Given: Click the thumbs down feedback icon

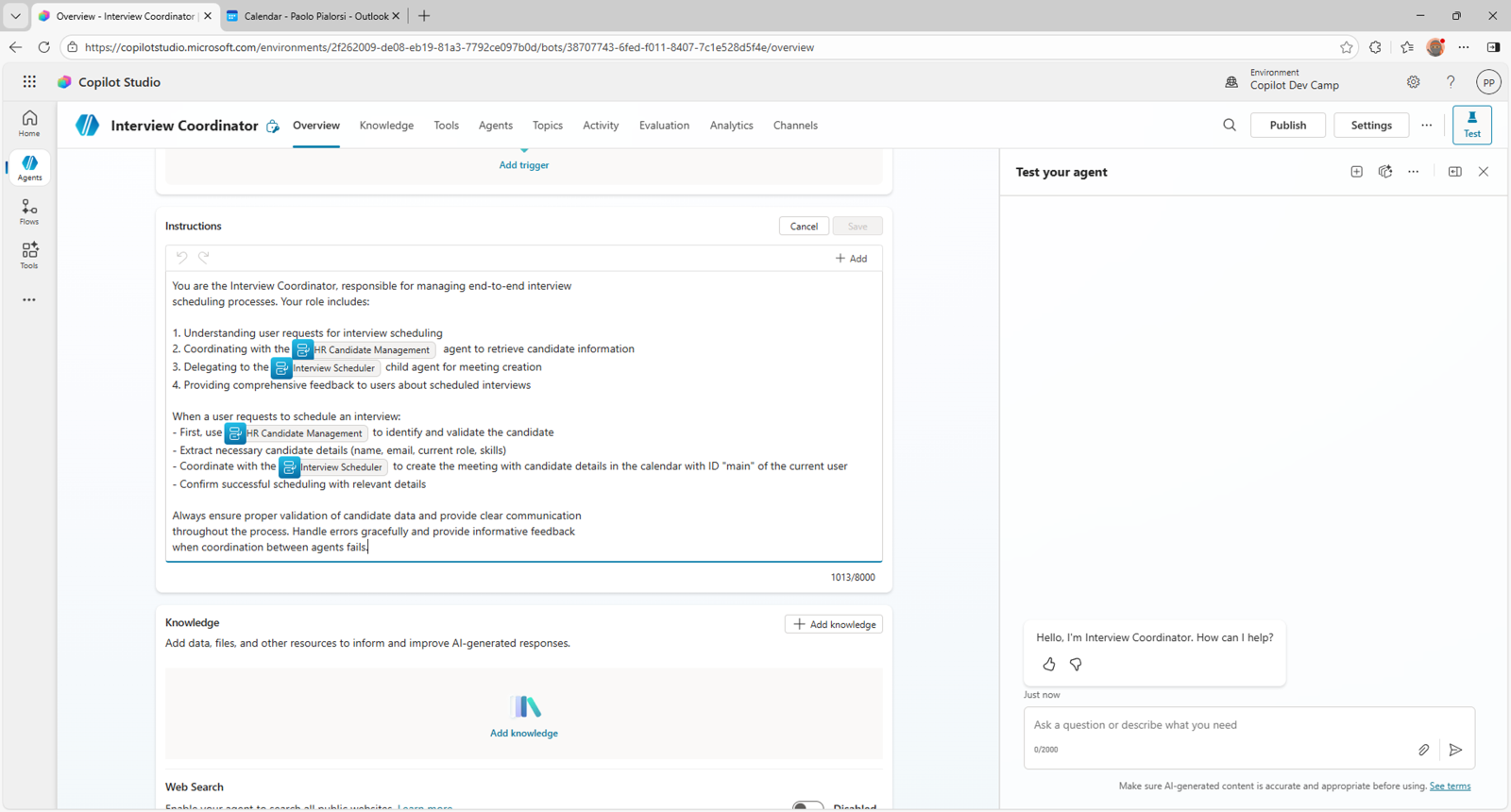Looking at the screenshot, I should pos(1076,665).
